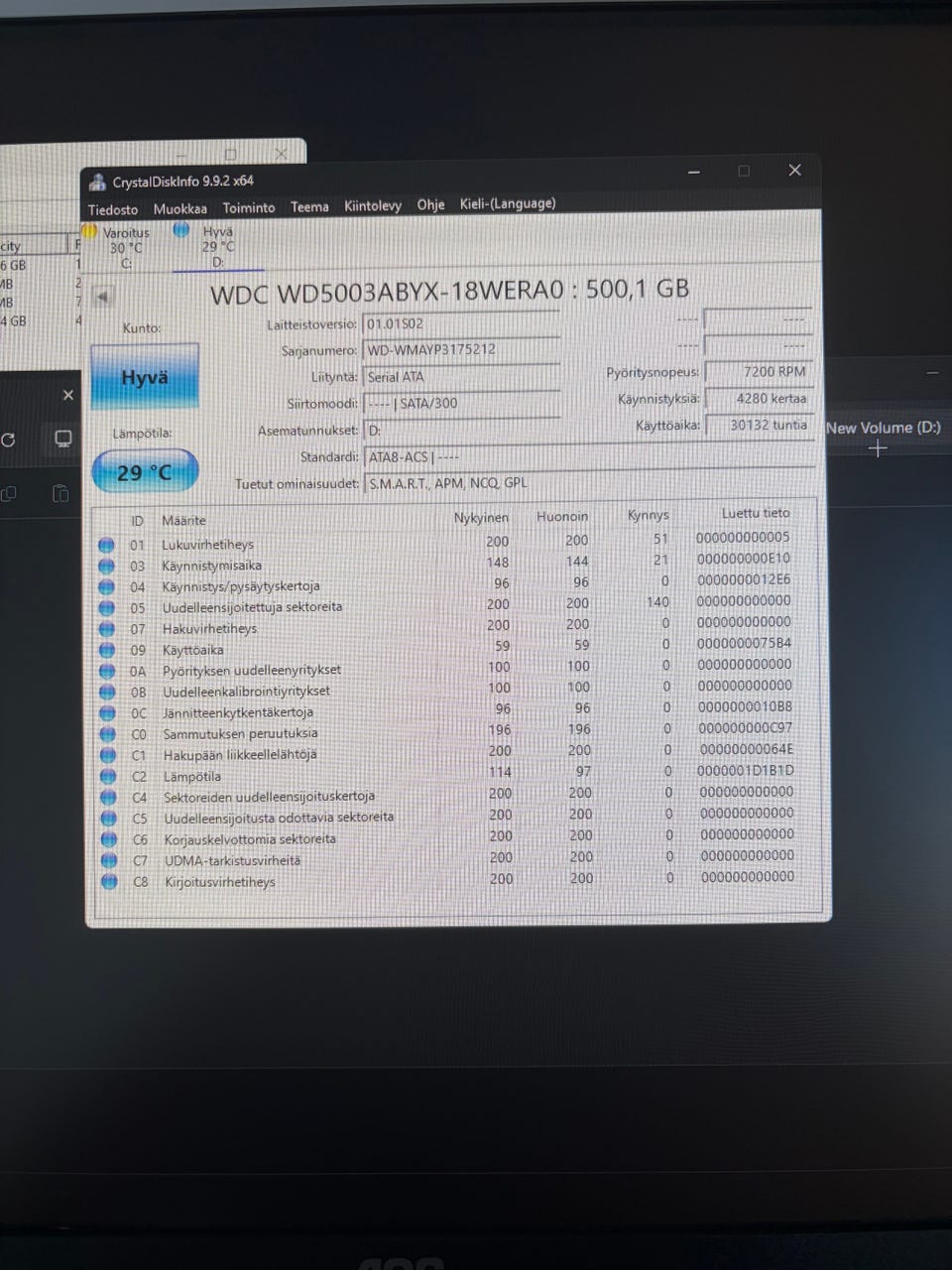The height and width of the screenshot is (1270, 952).
Task: Open the Toiminto menu
Action: coord(249,207)
